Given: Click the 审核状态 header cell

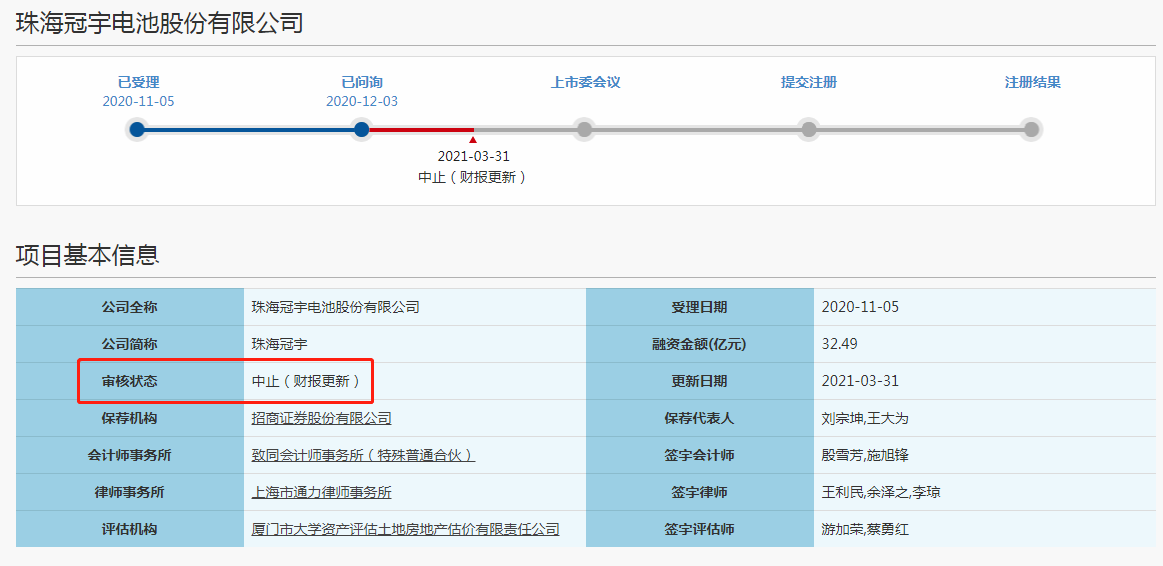Looking at the screenshot, I should 130,381.
